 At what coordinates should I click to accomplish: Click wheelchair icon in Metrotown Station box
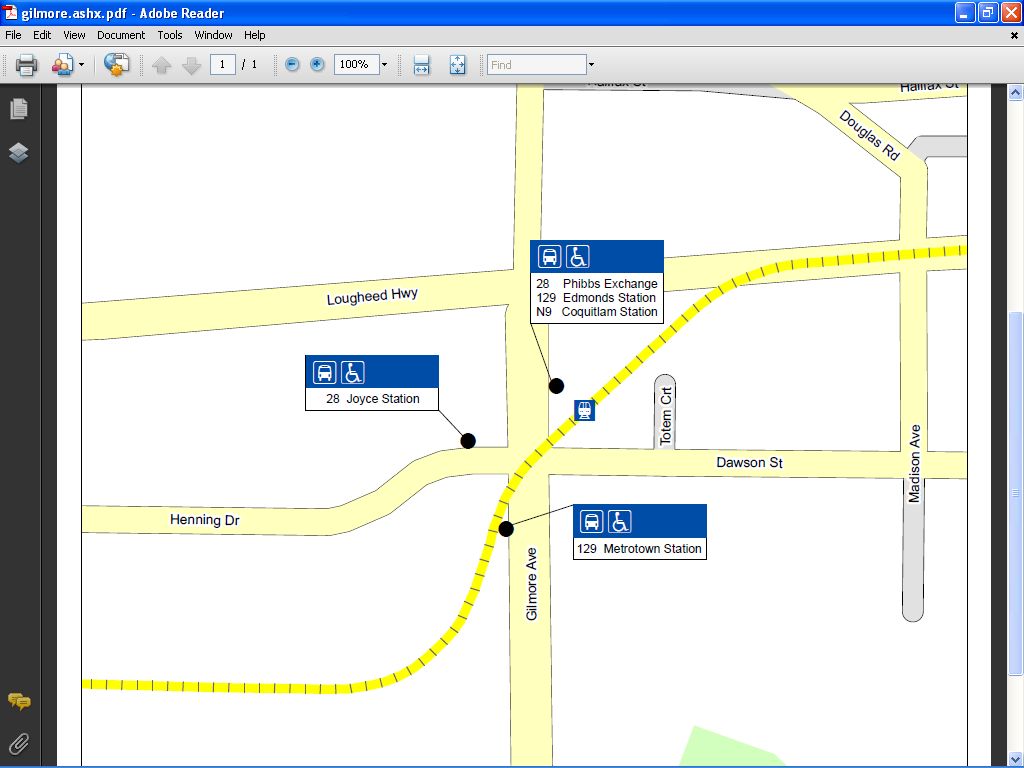tap(620, 522)
